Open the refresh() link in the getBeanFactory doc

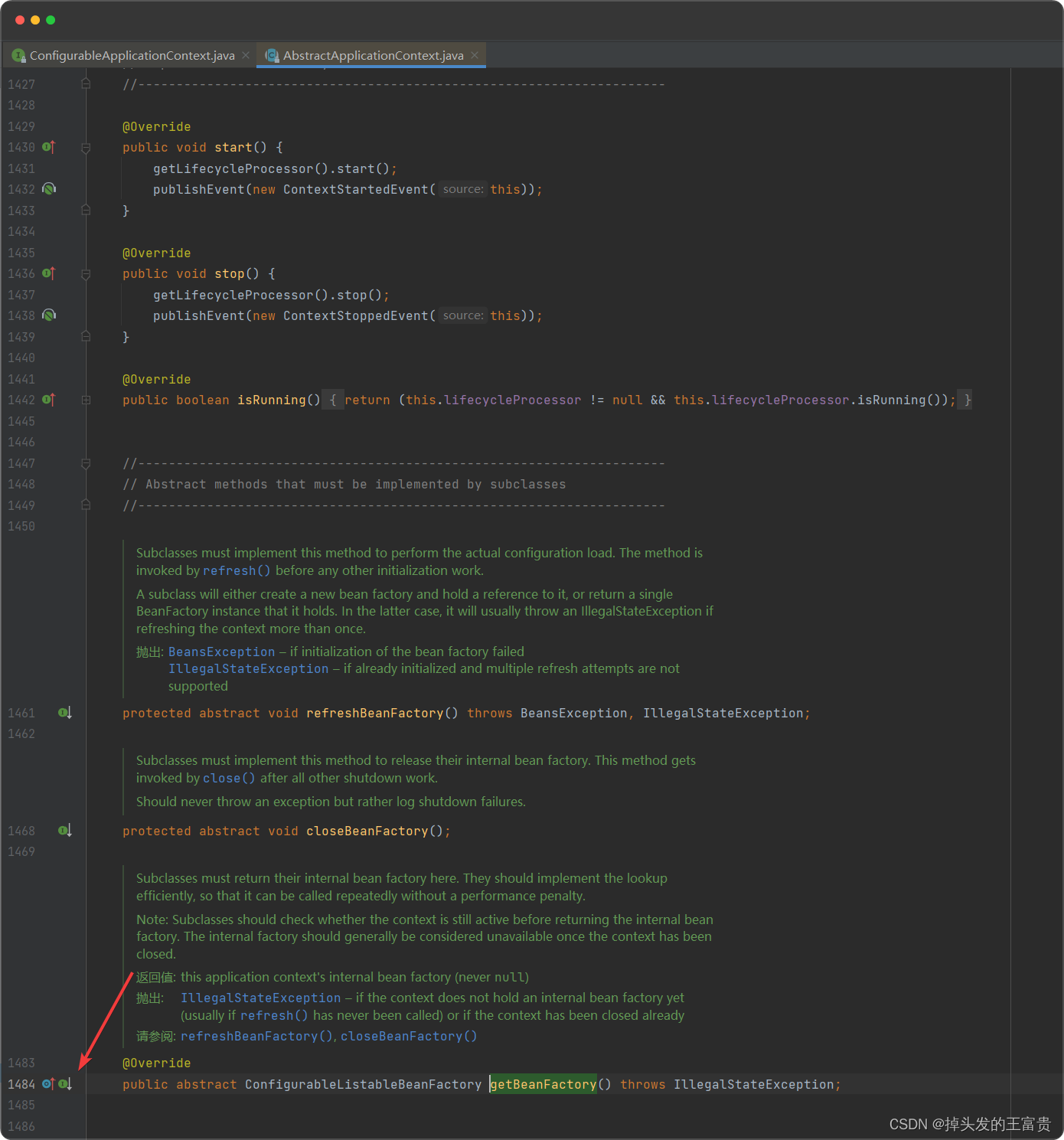pos(274,1015)
